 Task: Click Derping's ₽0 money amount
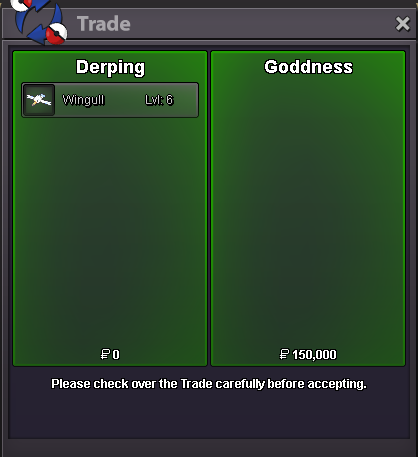110,354
